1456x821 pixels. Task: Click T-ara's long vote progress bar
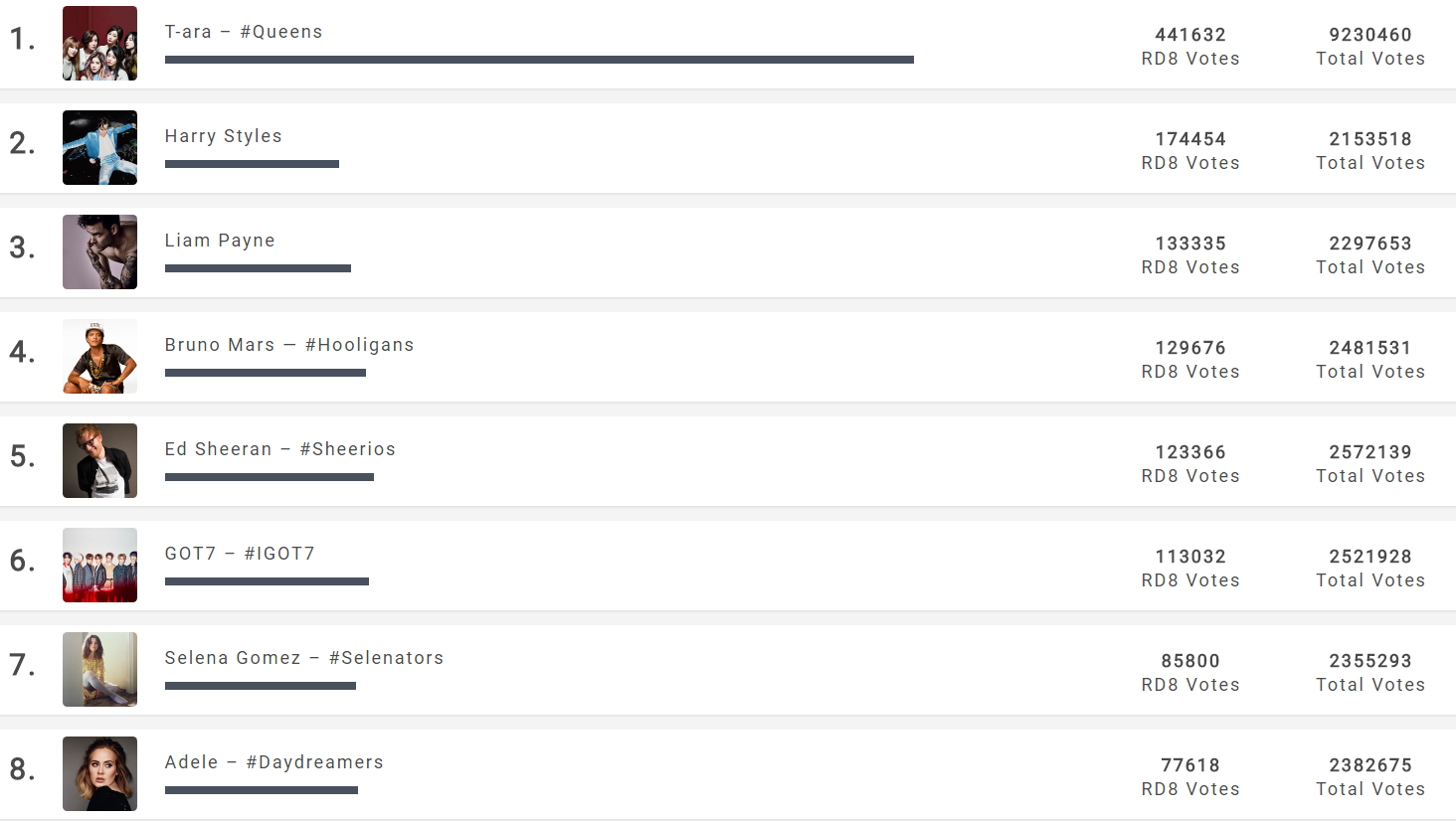click(x=539, y=60)
